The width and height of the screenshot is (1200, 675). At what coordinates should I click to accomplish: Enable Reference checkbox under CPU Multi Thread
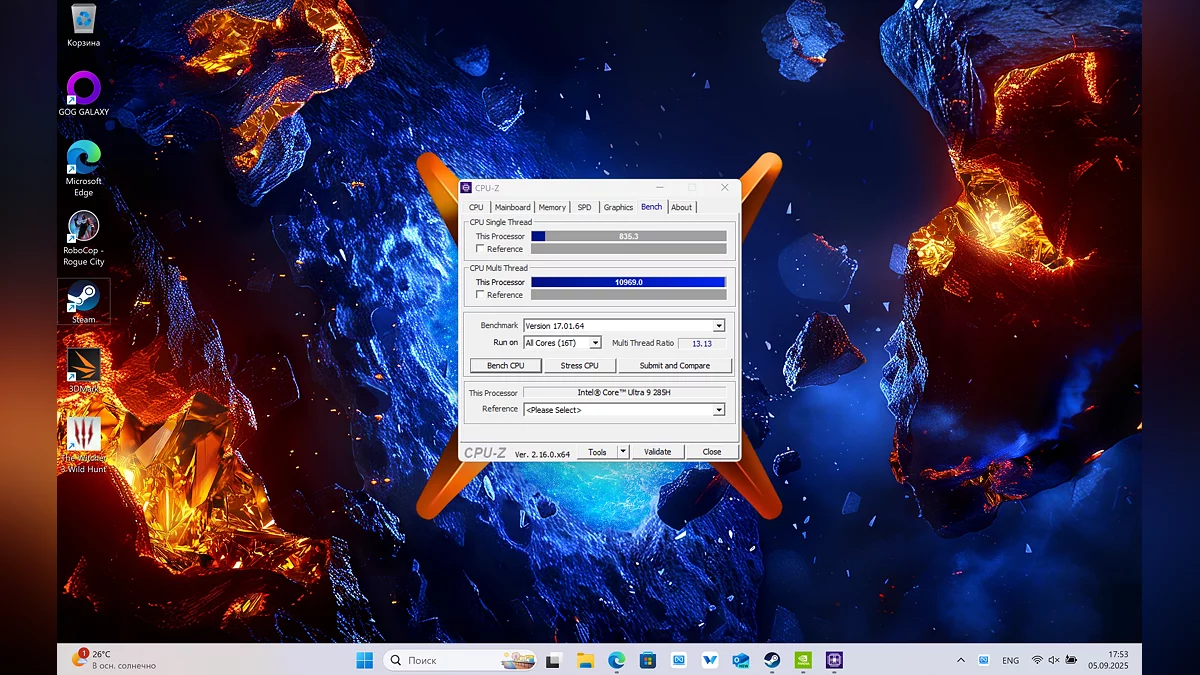(481, 295)
